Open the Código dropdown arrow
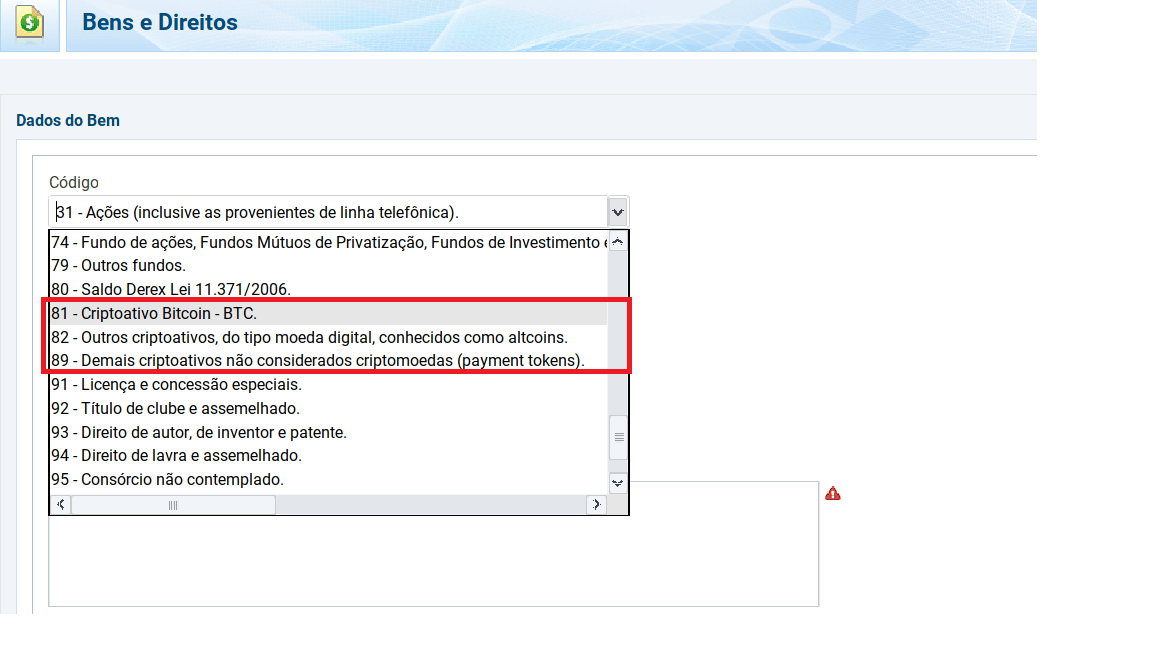The image size is (1152, 648). coord(617,212)
